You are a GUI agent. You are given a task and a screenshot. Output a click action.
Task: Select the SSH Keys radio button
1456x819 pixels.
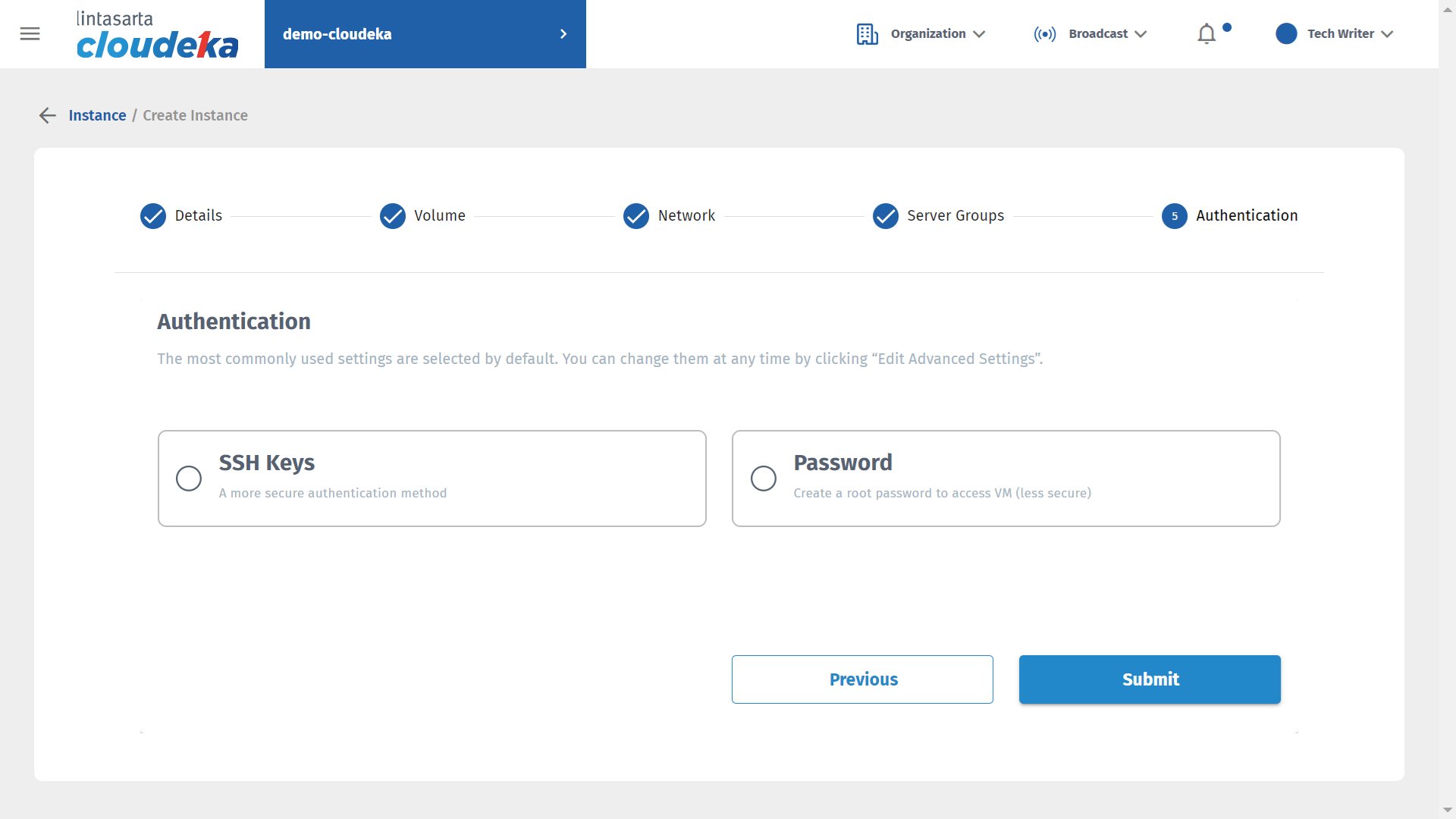[x=189, y=479]
